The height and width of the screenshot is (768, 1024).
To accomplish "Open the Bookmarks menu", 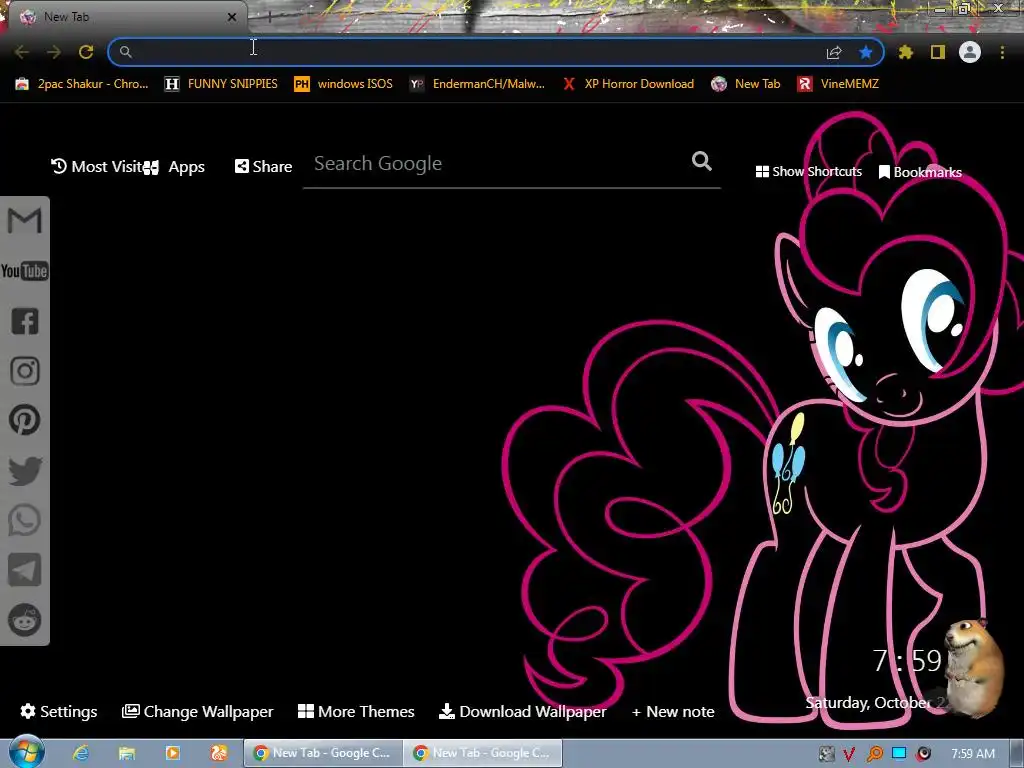I will tap(920, 172).
